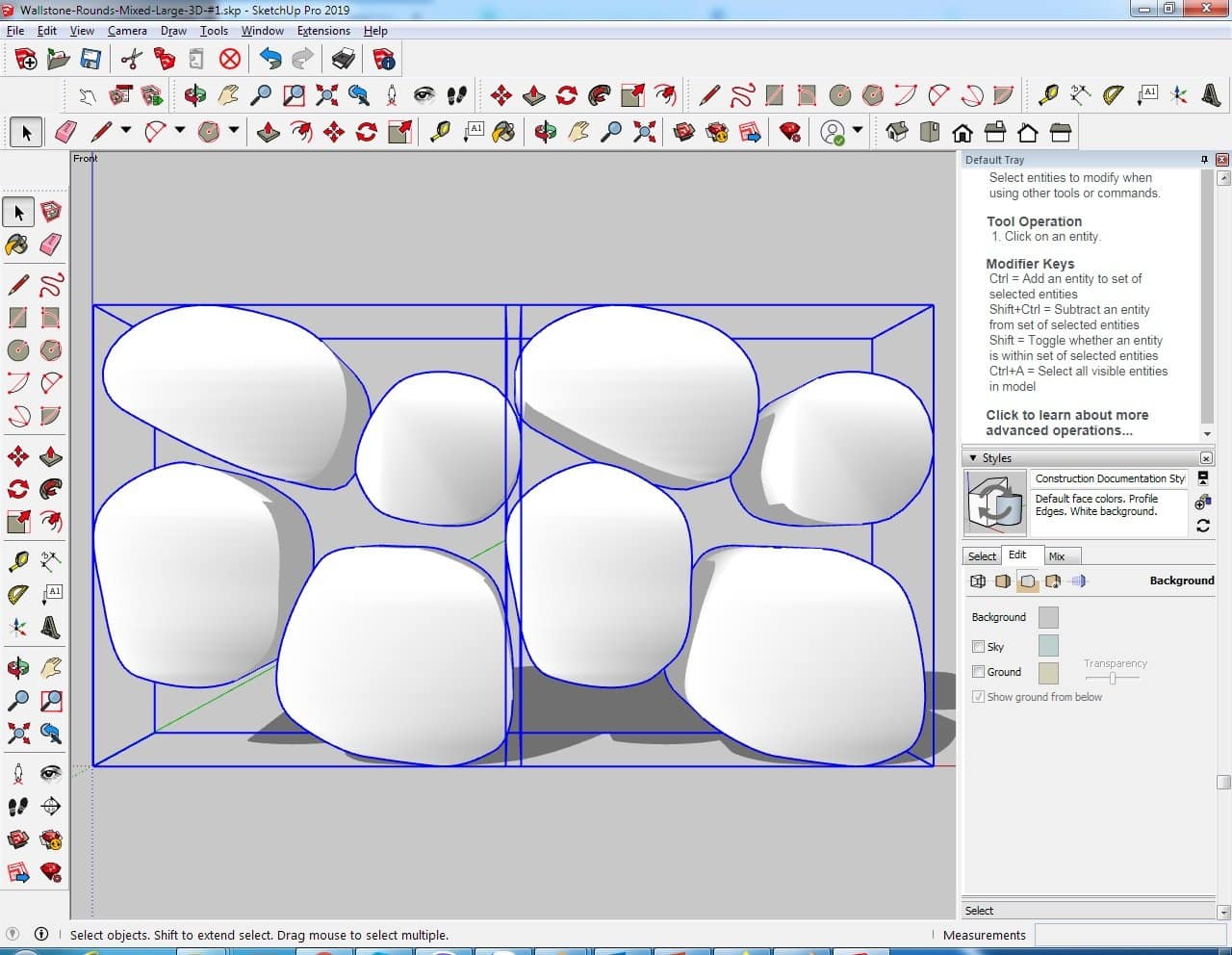Collapse the Styles panel triangle
This screenshot has height=955, width=1232.
[973, 458]
